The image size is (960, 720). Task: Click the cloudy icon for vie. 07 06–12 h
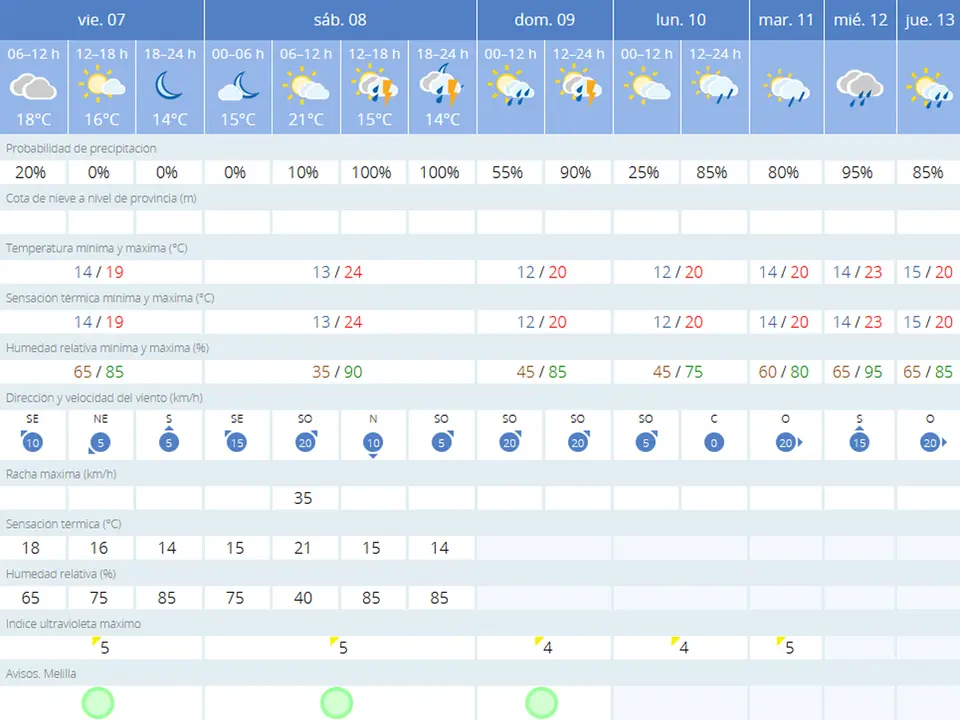coord(33,86)
